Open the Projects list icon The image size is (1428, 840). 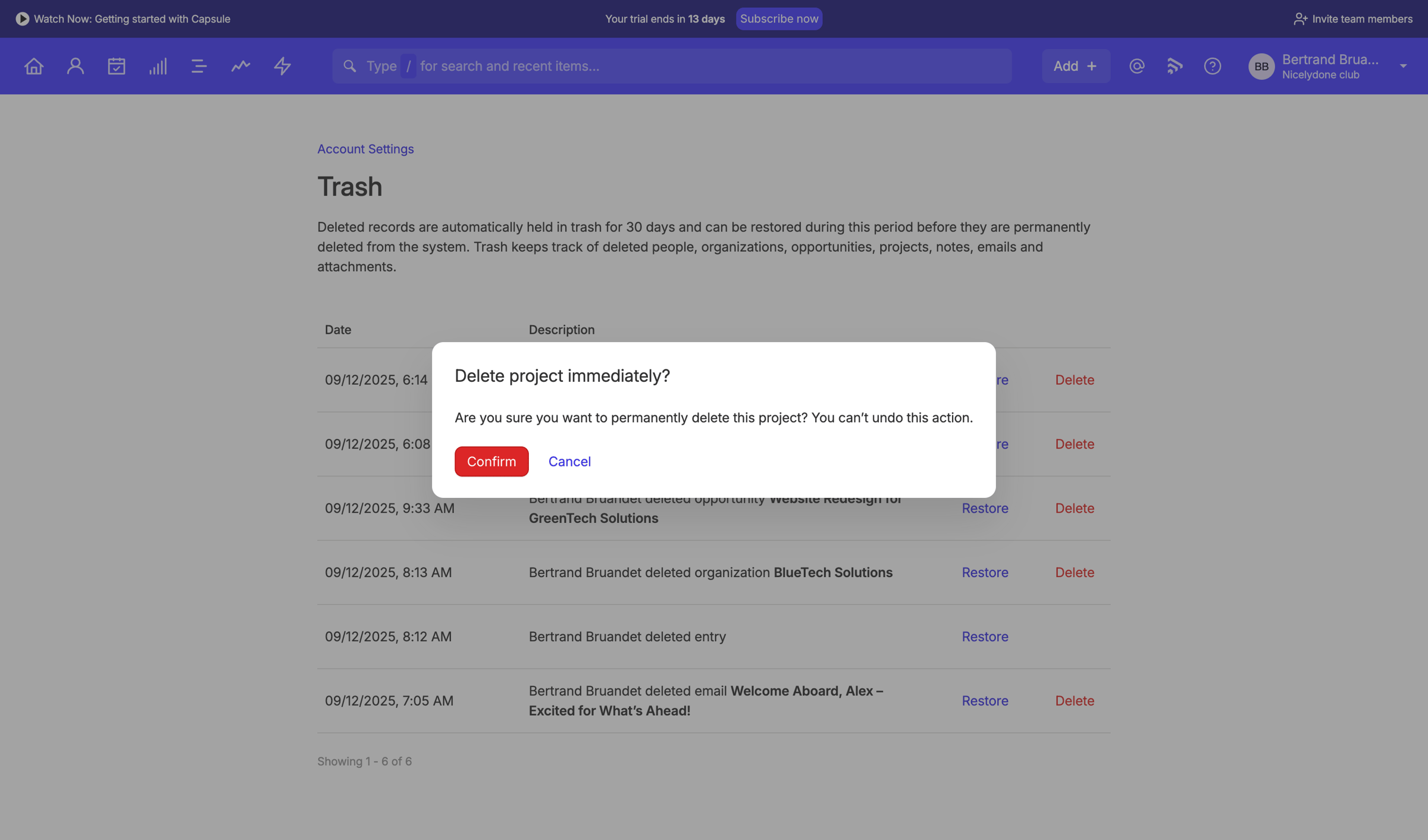[x=199, y=66]
